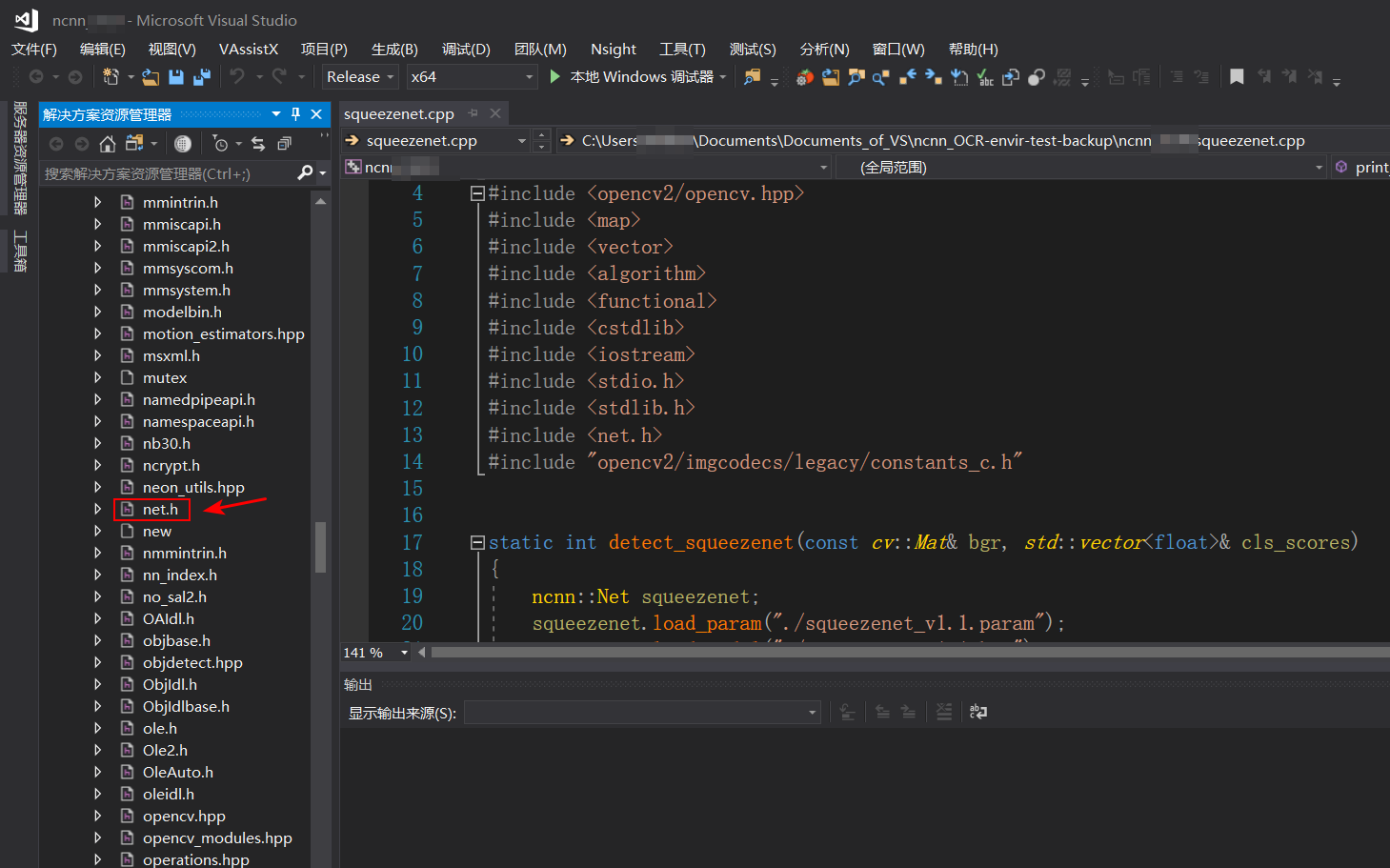This screenshot has width=1390, height=868.
Task: Select neon_utils.hpp in the file tree
Action: pyautogui.click(x=193, y=487)
